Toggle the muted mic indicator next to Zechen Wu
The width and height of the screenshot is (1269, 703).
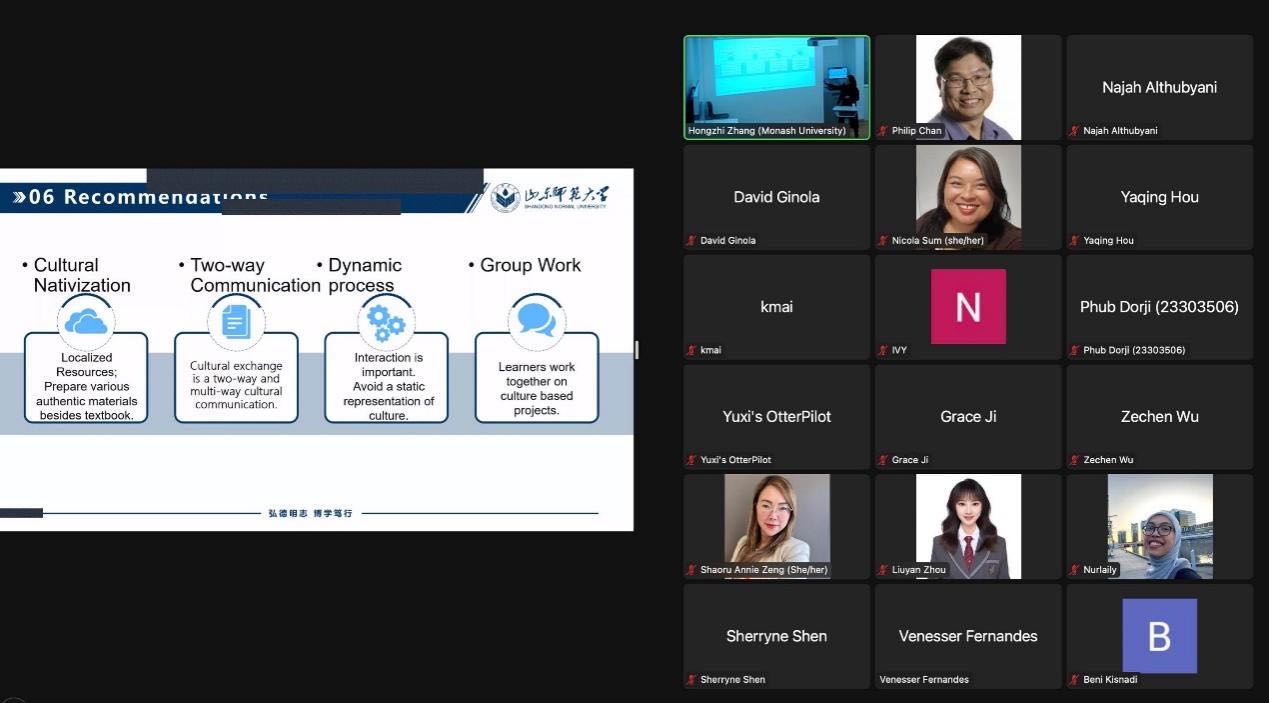(1074, 460)
